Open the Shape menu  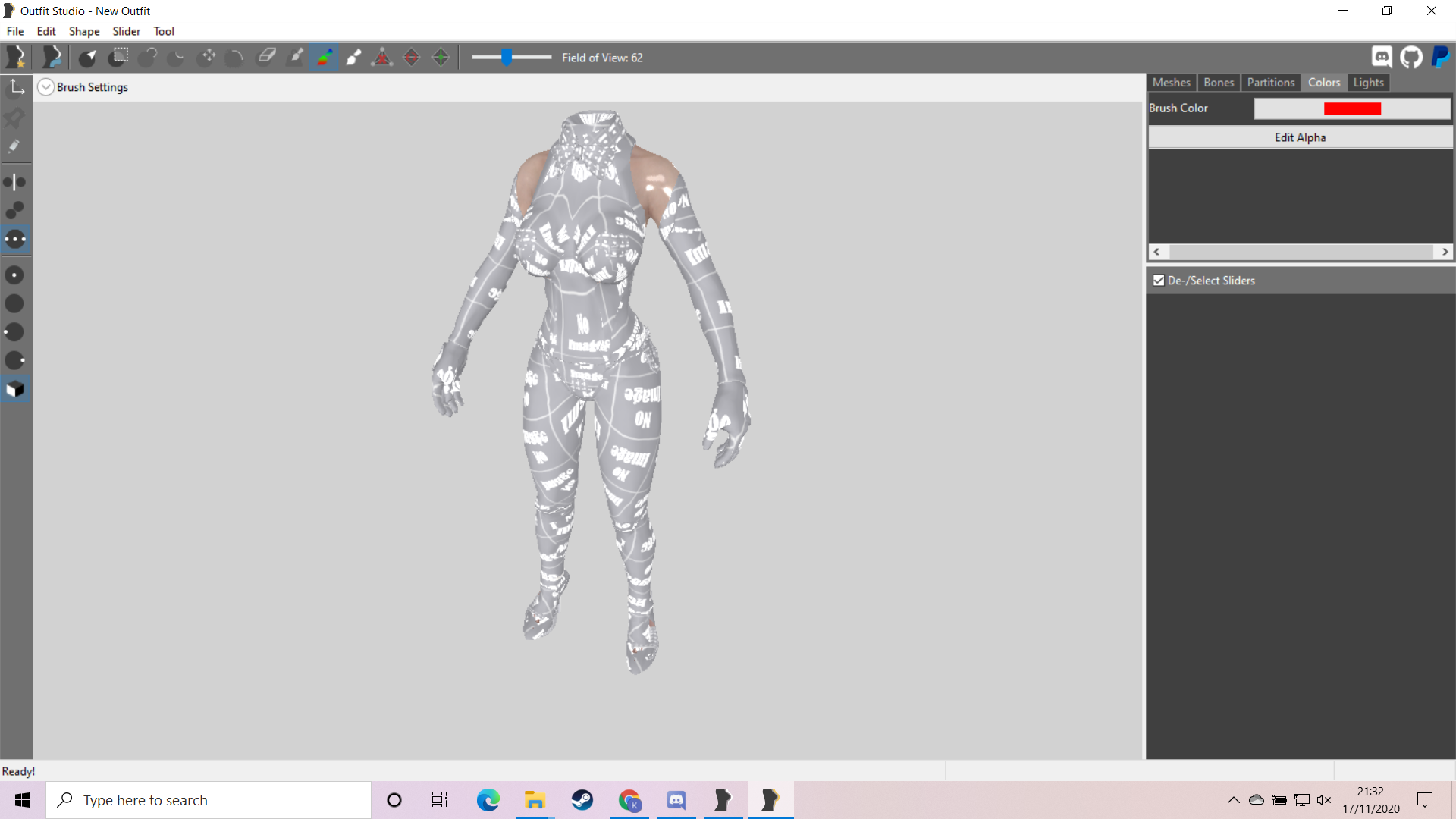[84, 31]
